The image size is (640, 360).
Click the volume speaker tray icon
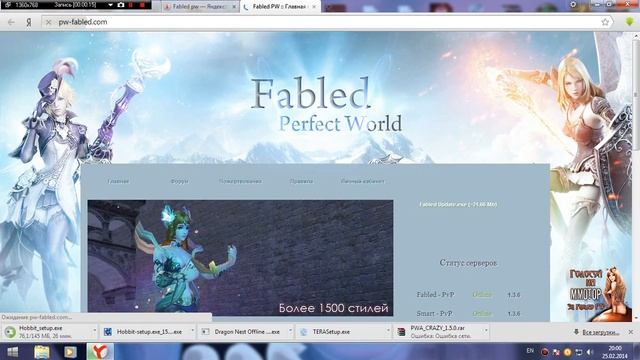tap(589, 352)
